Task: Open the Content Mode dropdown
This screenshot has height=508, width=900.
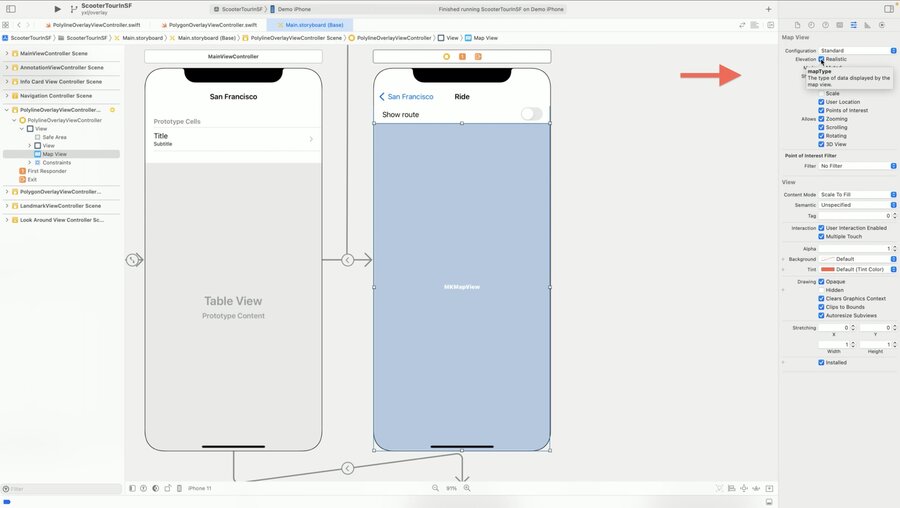Action: (x=858, y=195)
